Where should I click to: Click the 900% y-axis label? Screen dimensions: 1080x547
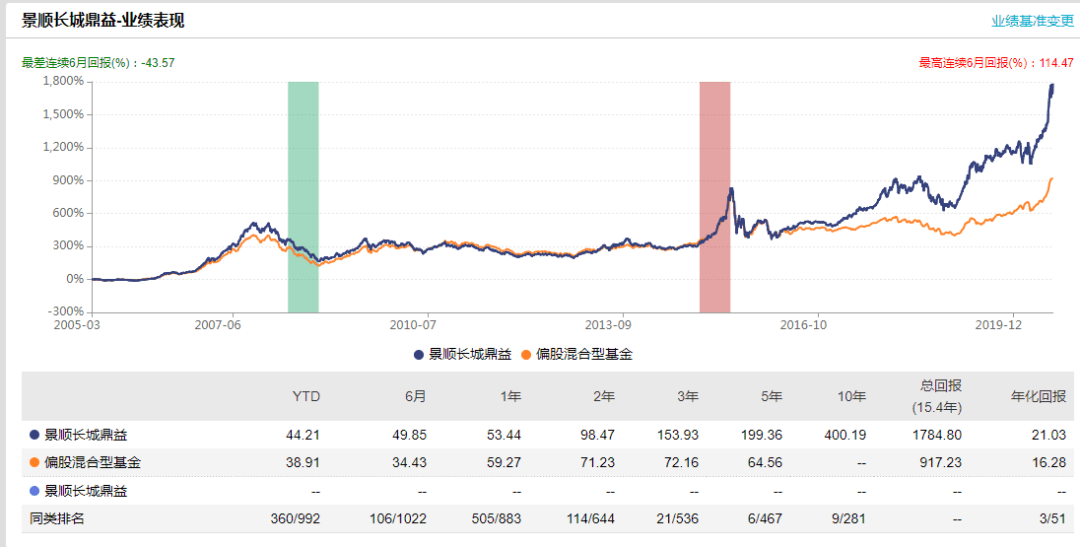click(69, 180)
